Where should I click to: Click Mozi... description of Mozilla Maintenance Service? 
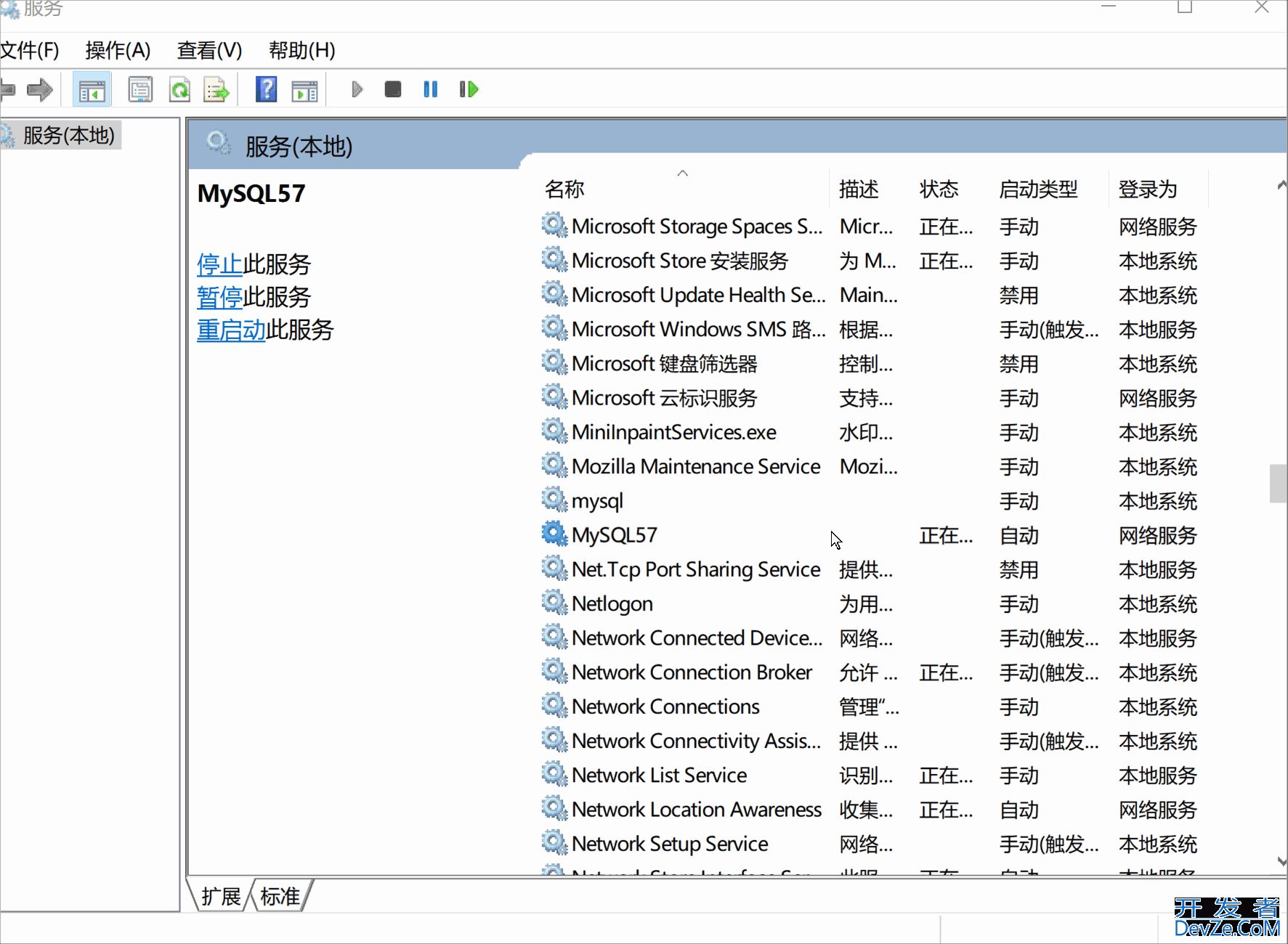tap(869, 467)
